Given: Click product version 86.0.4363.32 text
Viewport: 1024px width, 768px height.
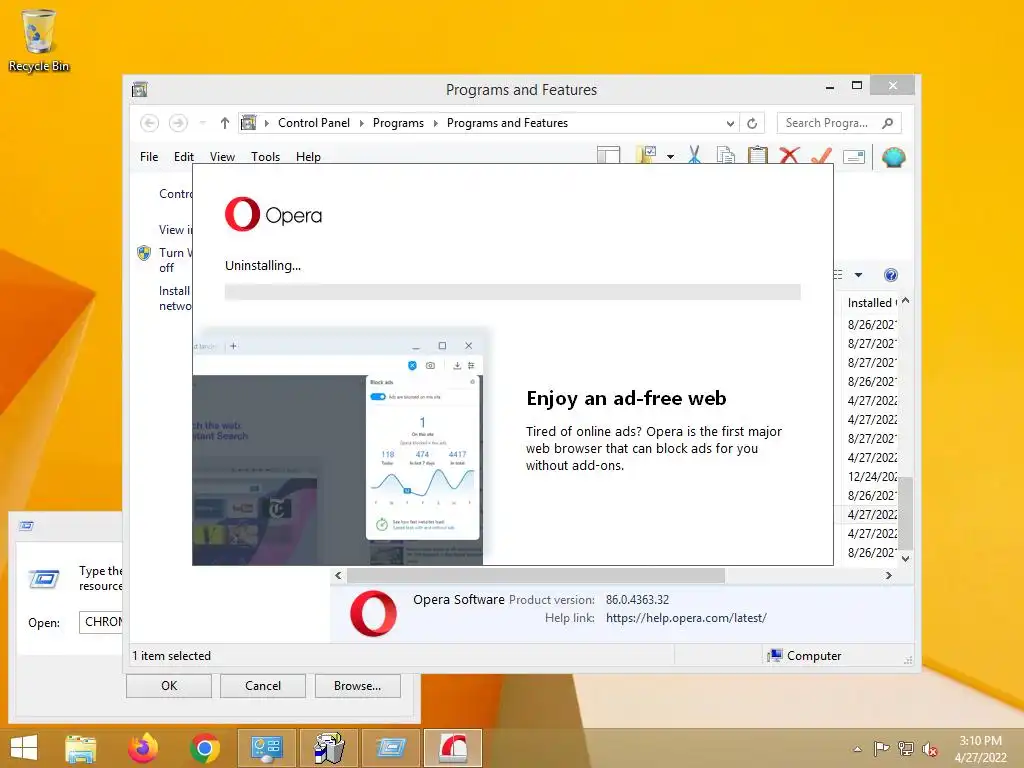Looking at the screenshot, I should click(637, 600).
